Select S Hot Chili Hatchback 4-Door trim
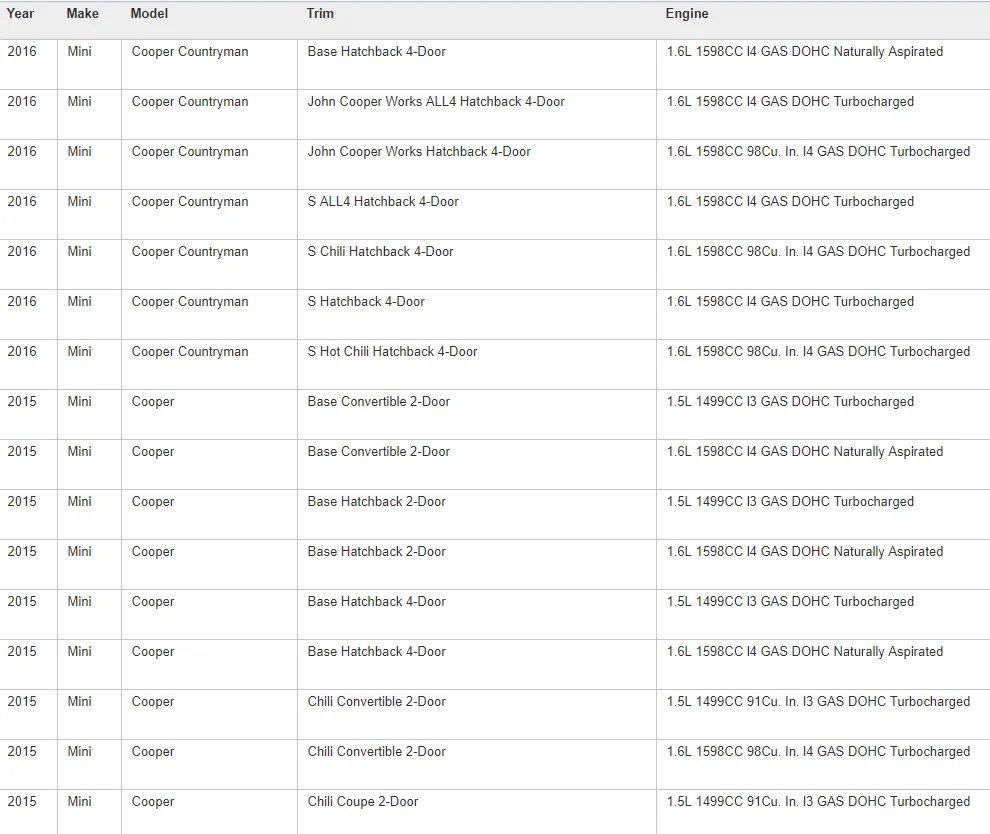990x834 pixels. coord(392,352)
